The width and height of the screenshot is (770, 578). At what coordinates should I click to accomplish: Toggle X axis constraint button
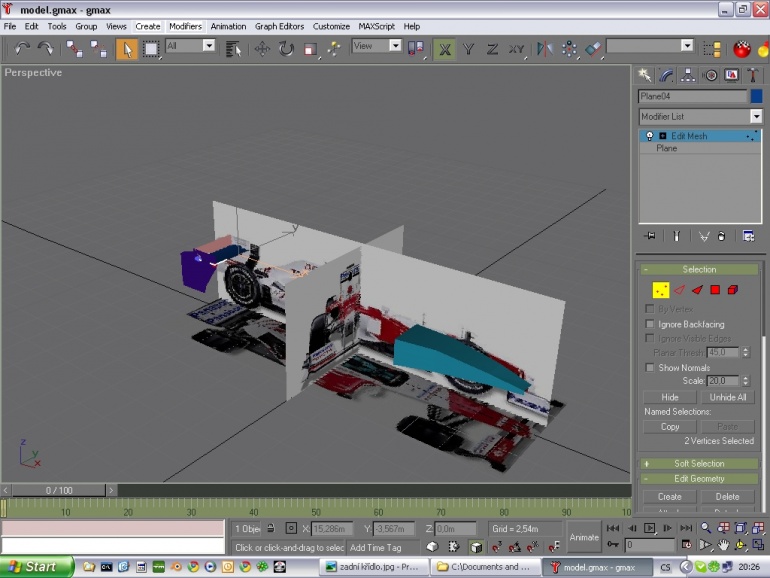point(444,49)
